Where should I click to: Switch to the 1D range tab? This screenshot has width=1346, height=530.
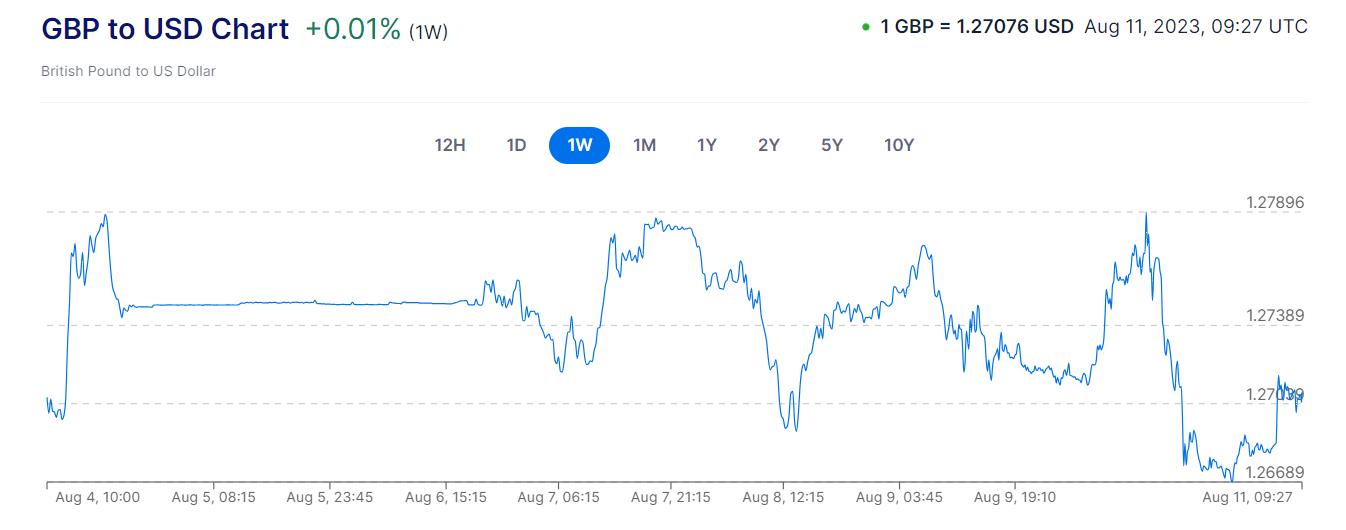[516, 145]
